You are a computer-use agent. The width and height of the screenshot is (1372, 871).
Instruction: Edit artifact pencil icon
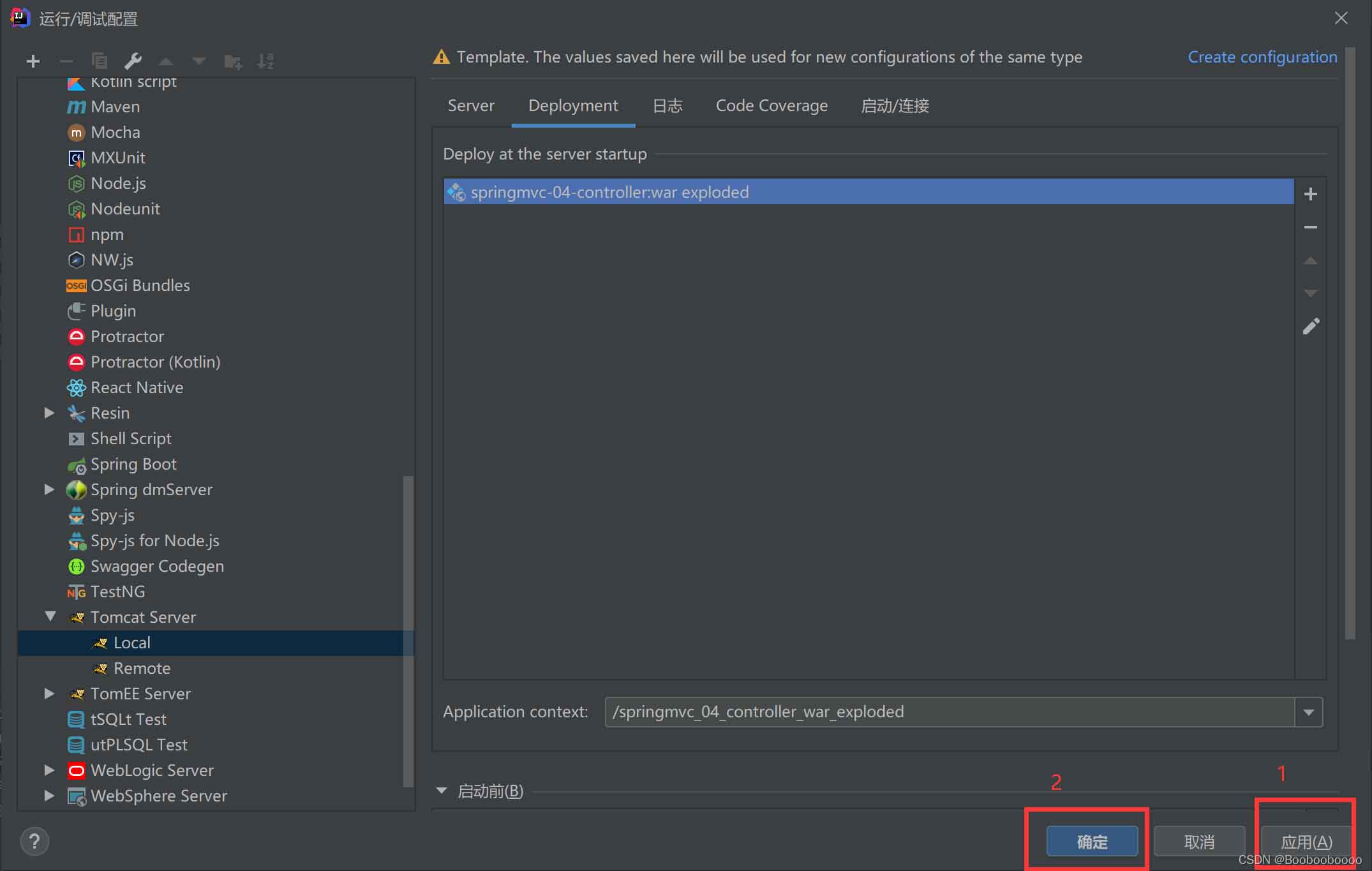(x=1311, y=327)
